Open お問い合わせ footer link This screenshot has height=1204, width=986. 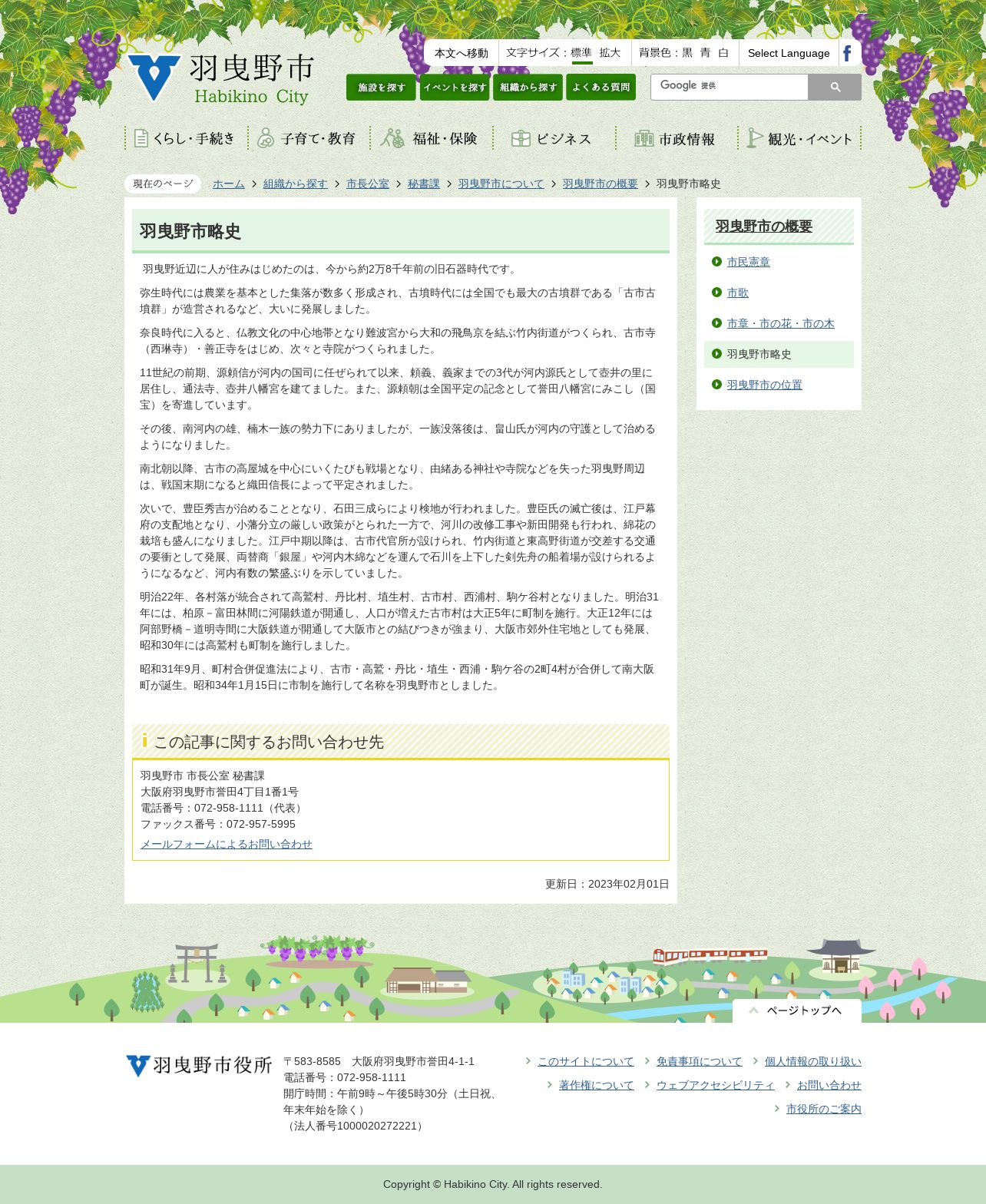829,1085
